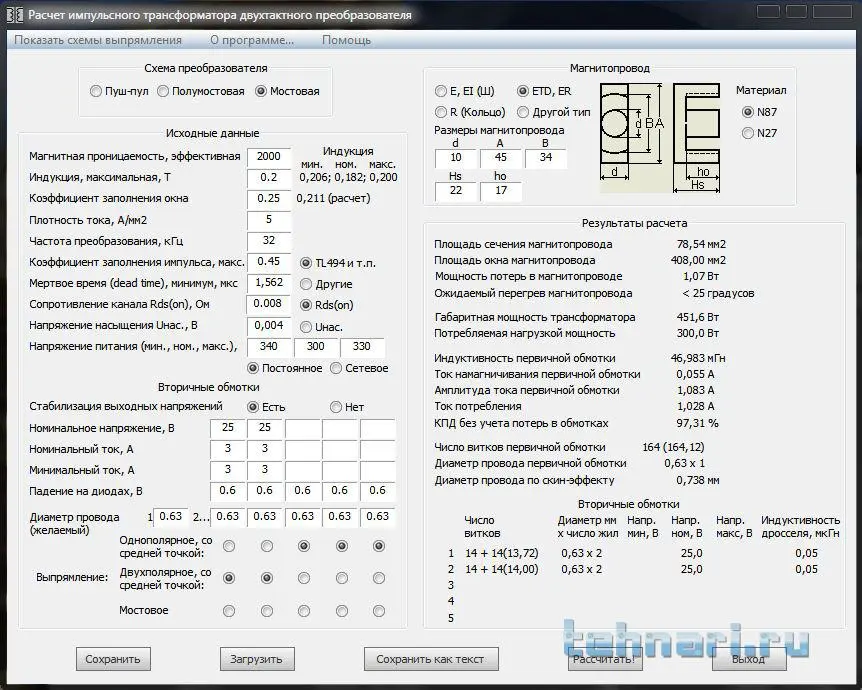Edit maximum supply voltage field 330
This screenshot has width=862, height=690.
pyautogui.click(x=362, y=347)
